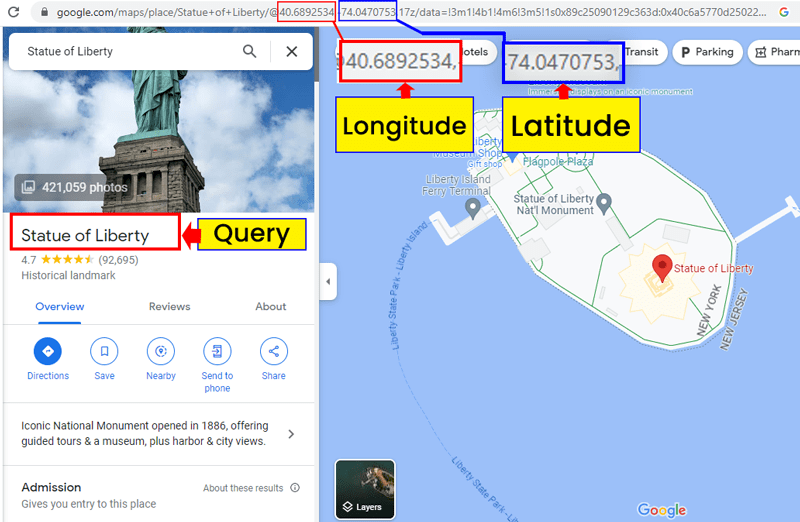Viewport: 800px width, 522px height.
Task: Click the Historical landmark category
Action: pos(68,276)
